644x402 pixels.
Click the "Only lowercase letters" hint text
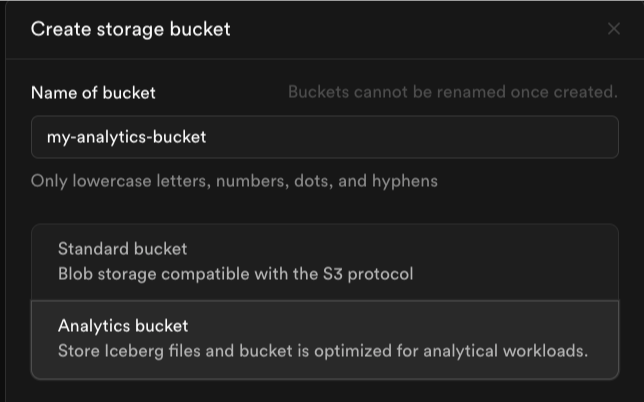click(x=234, y=181)
